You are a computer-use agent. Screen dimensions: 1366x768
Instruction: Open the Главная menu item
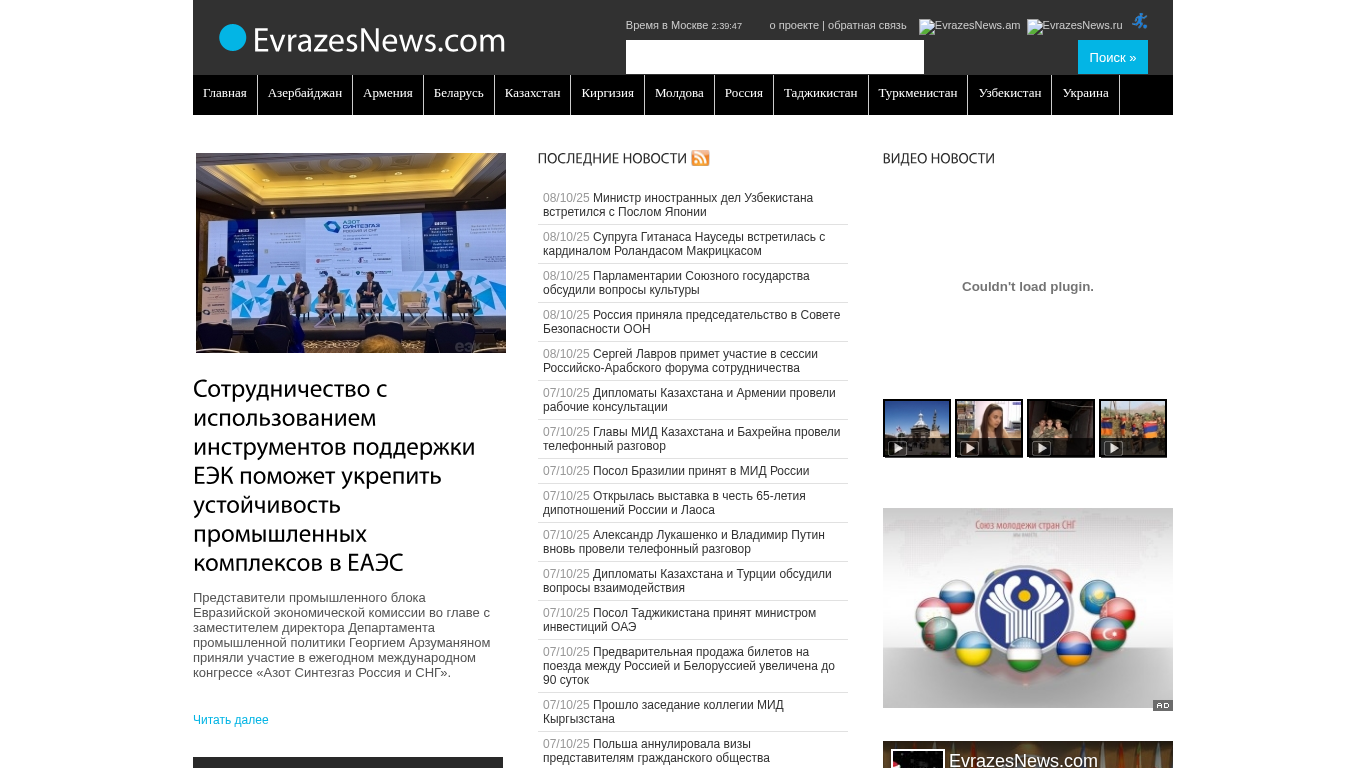point(225,94)
